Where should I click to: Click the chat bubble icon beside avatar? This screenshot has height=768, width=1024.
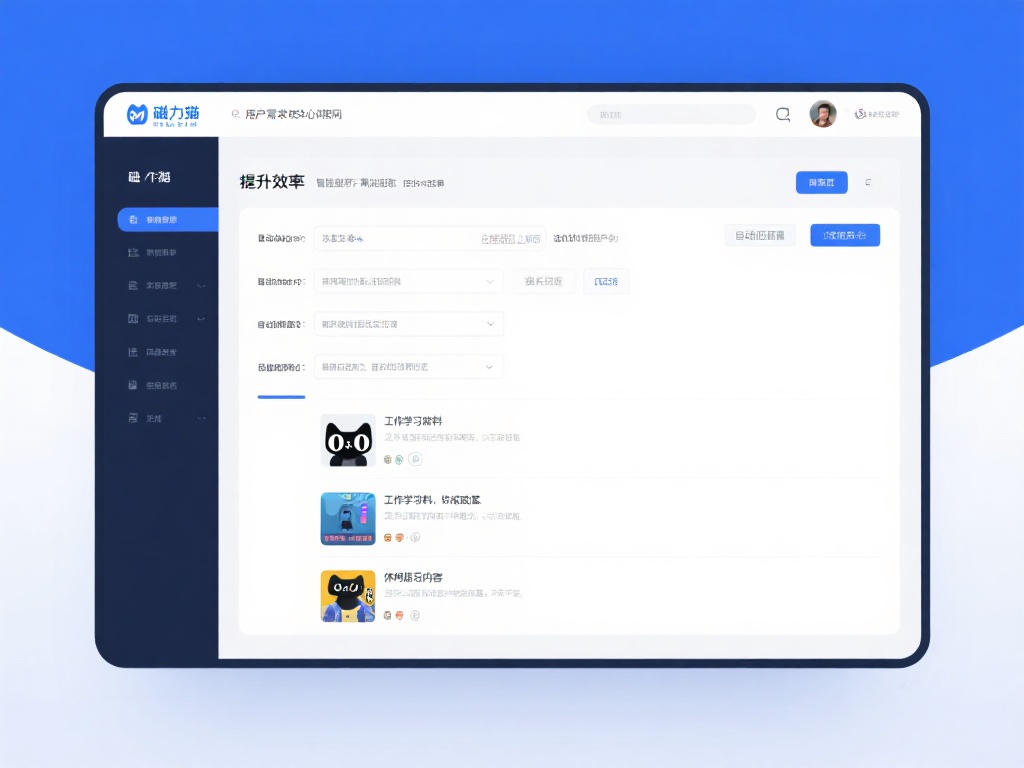coord(783,114)
